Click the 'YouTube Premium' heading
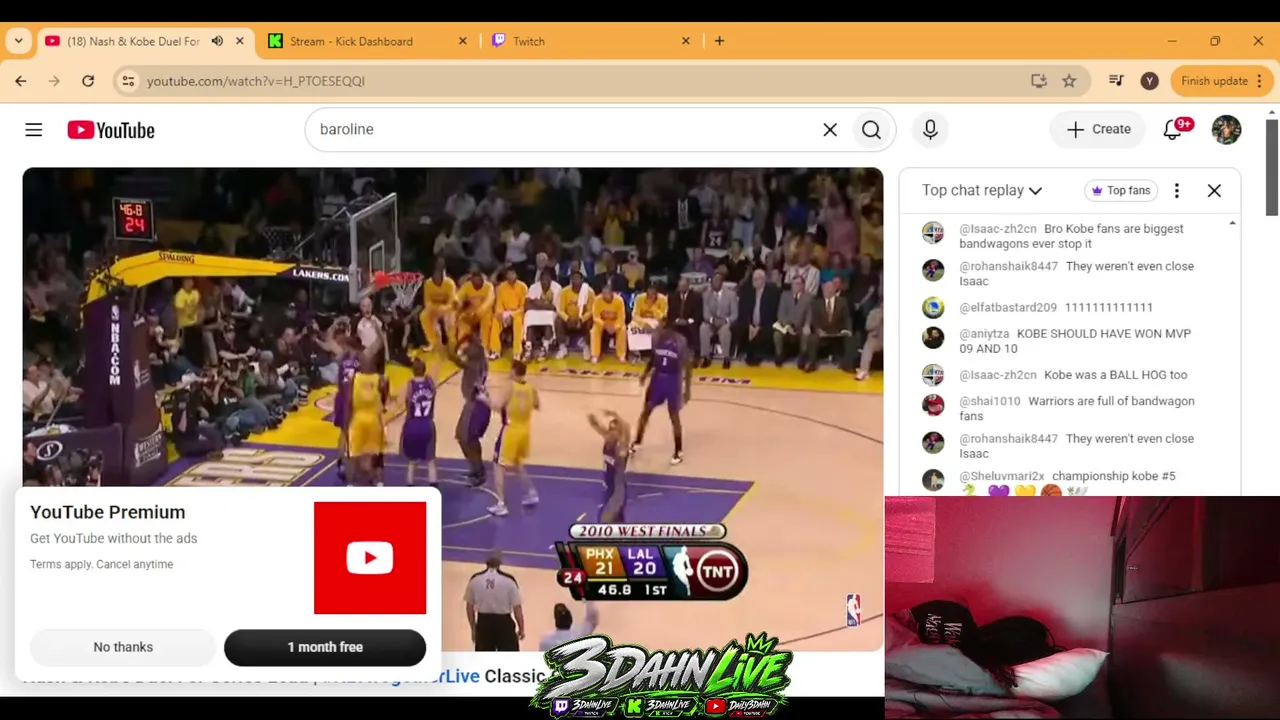Viewport: 1280px width, 720px height. coord(108,512)
